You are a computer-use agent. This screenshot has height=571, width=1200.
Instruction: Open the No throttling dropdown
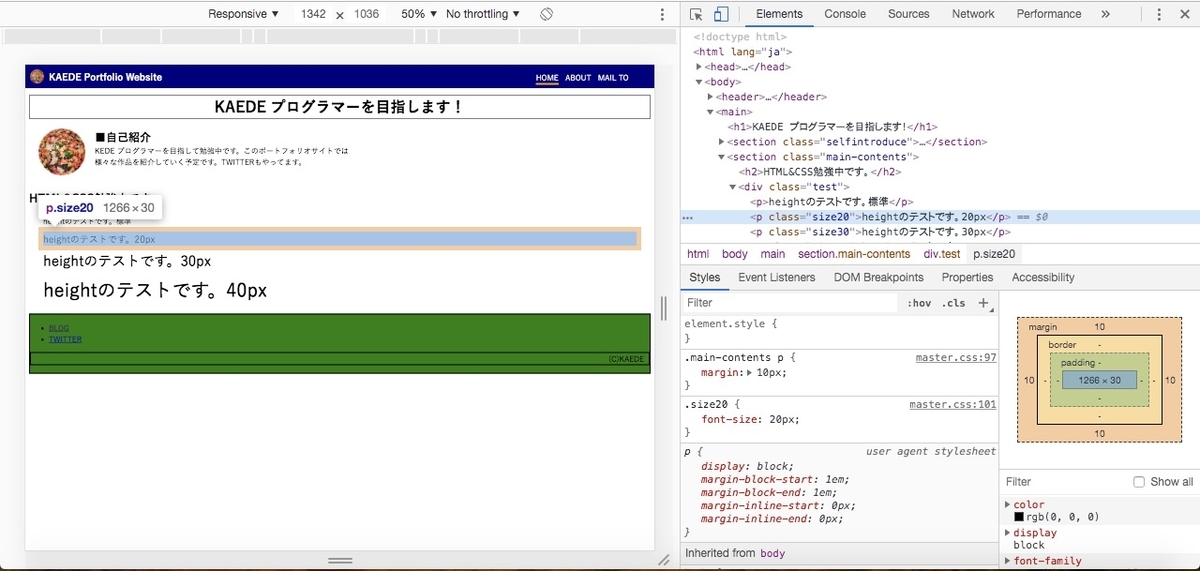[x=483, y=14]
